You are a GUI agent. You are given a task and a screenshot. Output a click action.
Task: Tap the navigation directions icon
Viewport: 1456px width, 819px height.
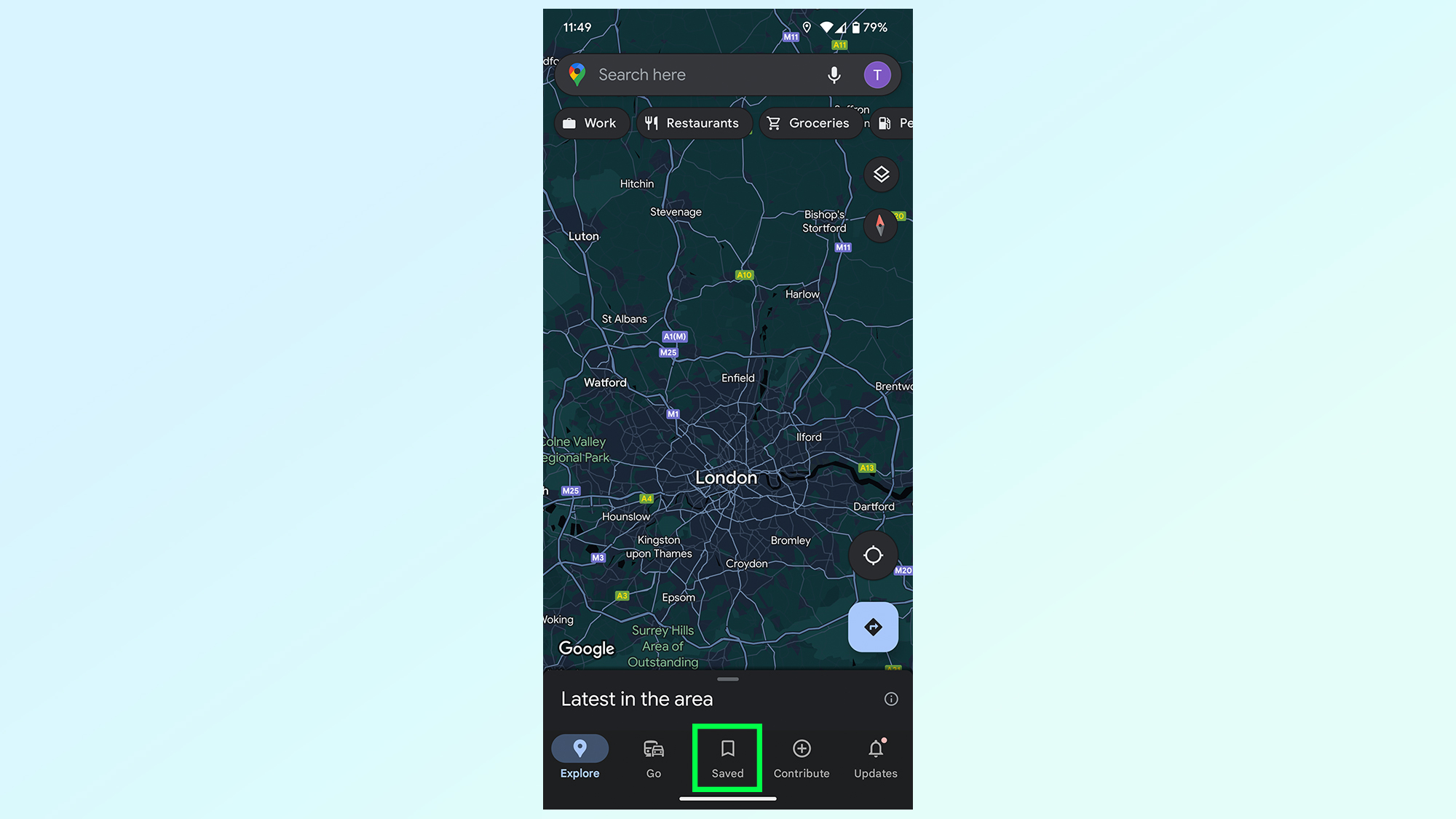[x=872, y=626]
